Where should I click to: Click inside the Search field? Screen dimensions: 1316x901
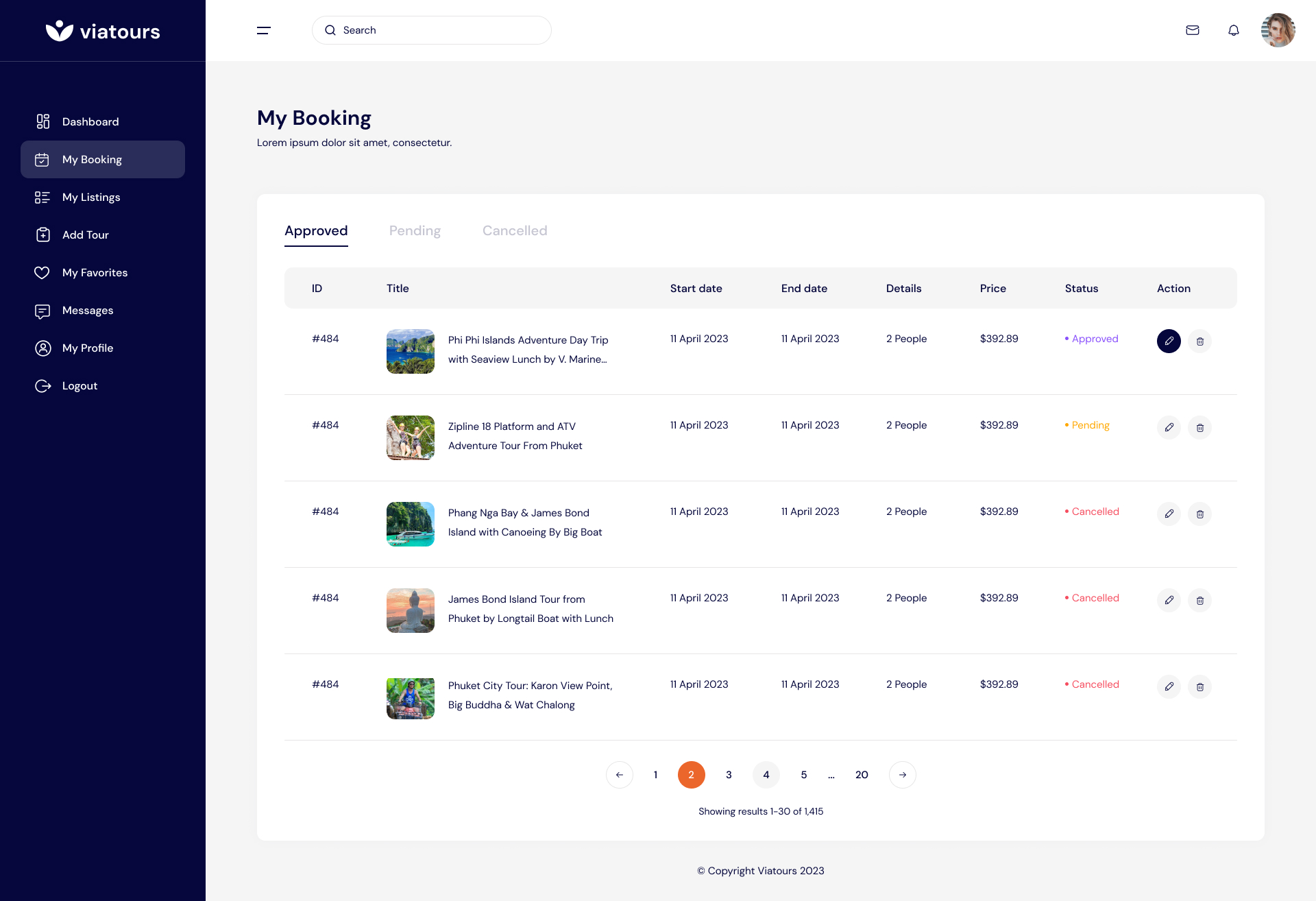point(432,30)
